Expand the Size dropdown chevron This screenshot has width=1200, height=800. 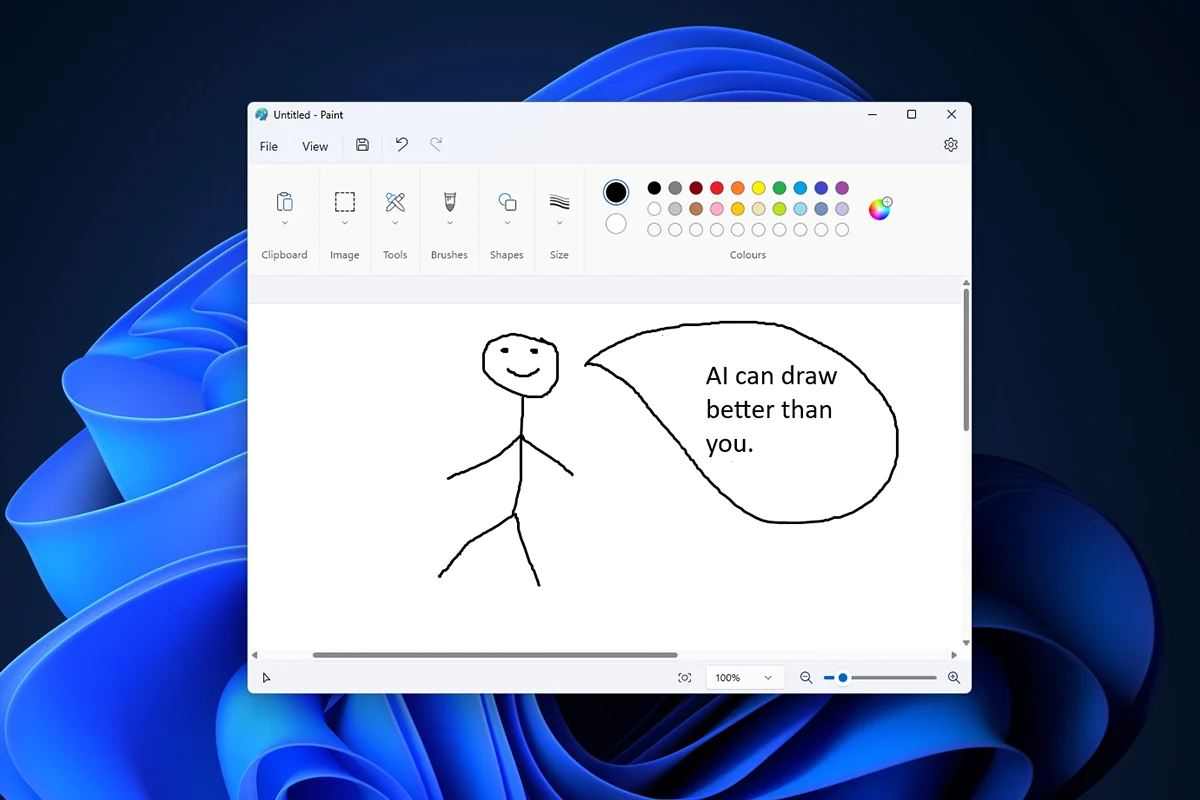coord(559,223)
